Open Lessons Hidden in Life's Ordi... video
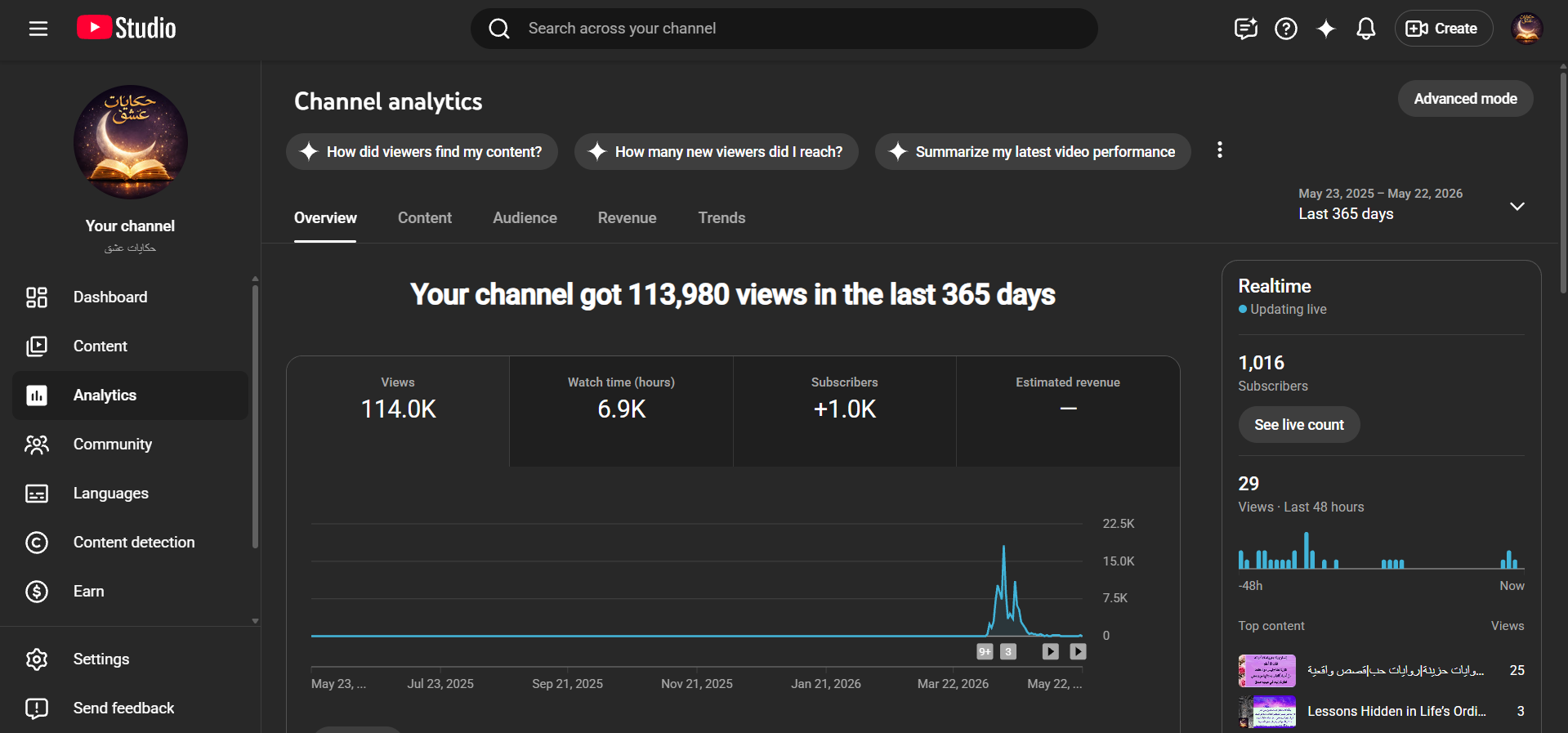This screenshot has width=1568, height=733. [x=1396, y=712]
